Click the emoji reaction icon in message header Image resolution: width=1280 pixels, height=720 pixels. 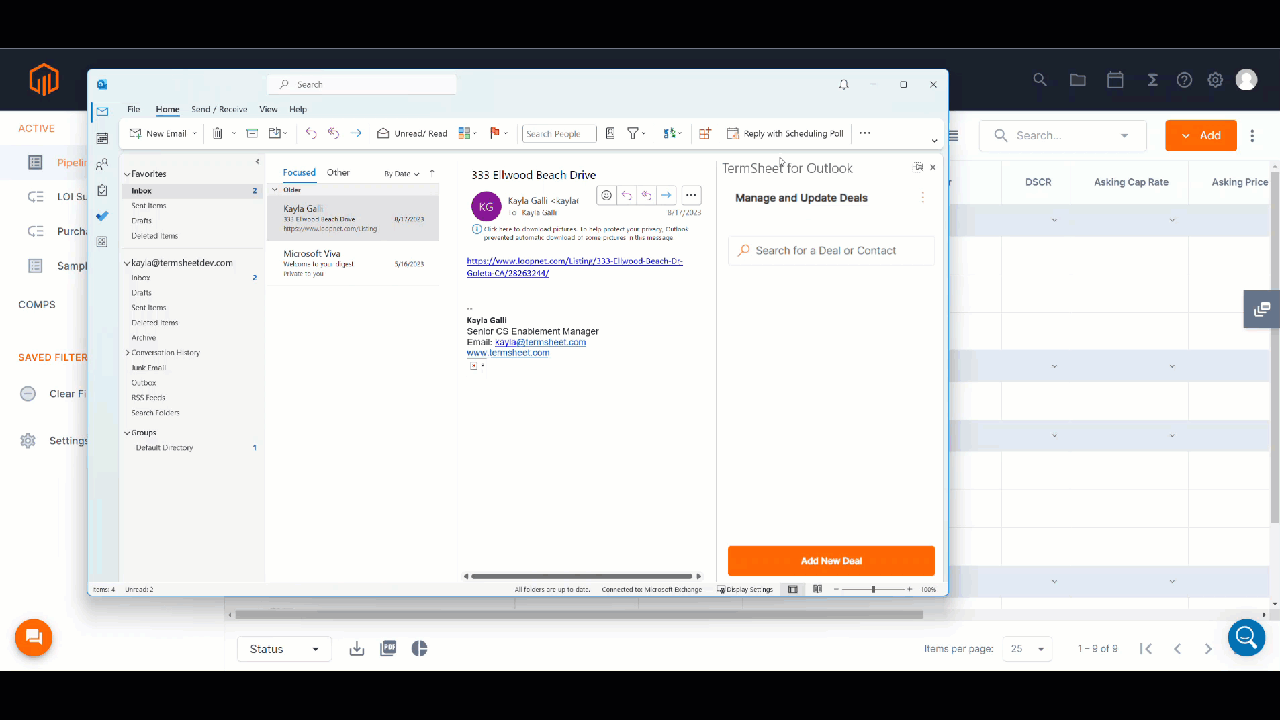pyautogui.click(x=606, y=195)
